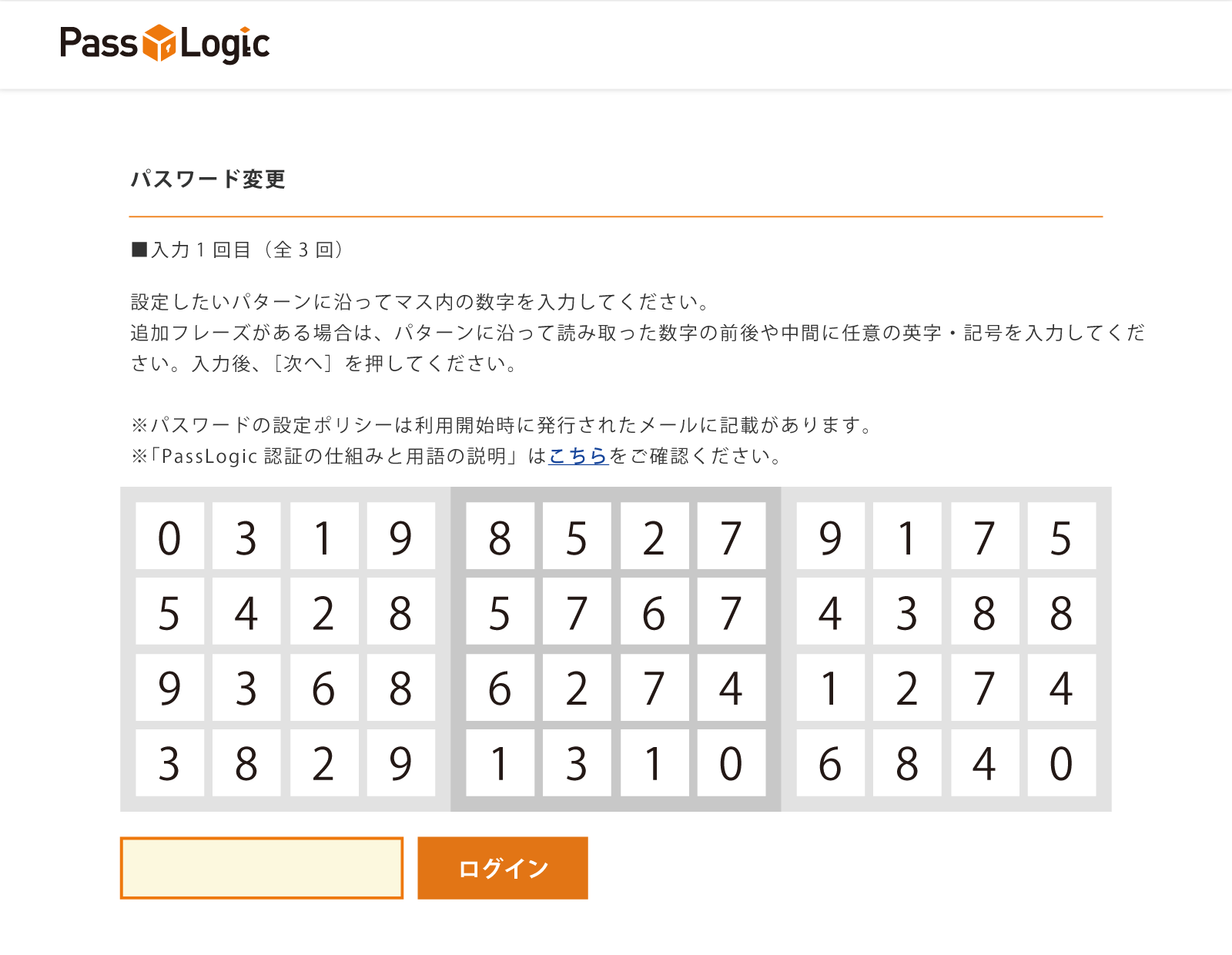Pick the 6 cell in right block

point(830,763)
